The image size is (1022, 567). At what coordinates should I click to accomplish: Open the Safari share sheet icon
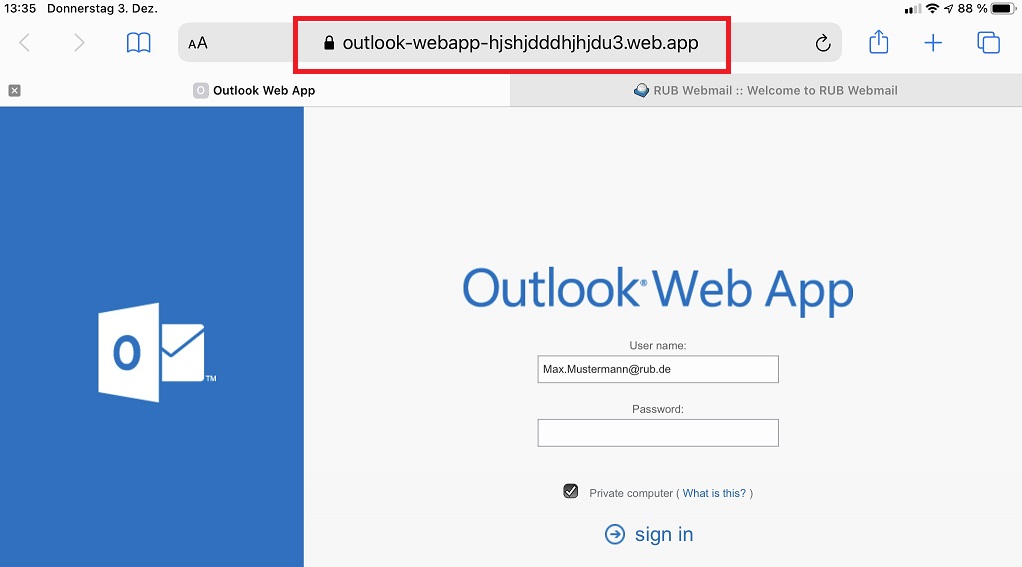(879, 42)
